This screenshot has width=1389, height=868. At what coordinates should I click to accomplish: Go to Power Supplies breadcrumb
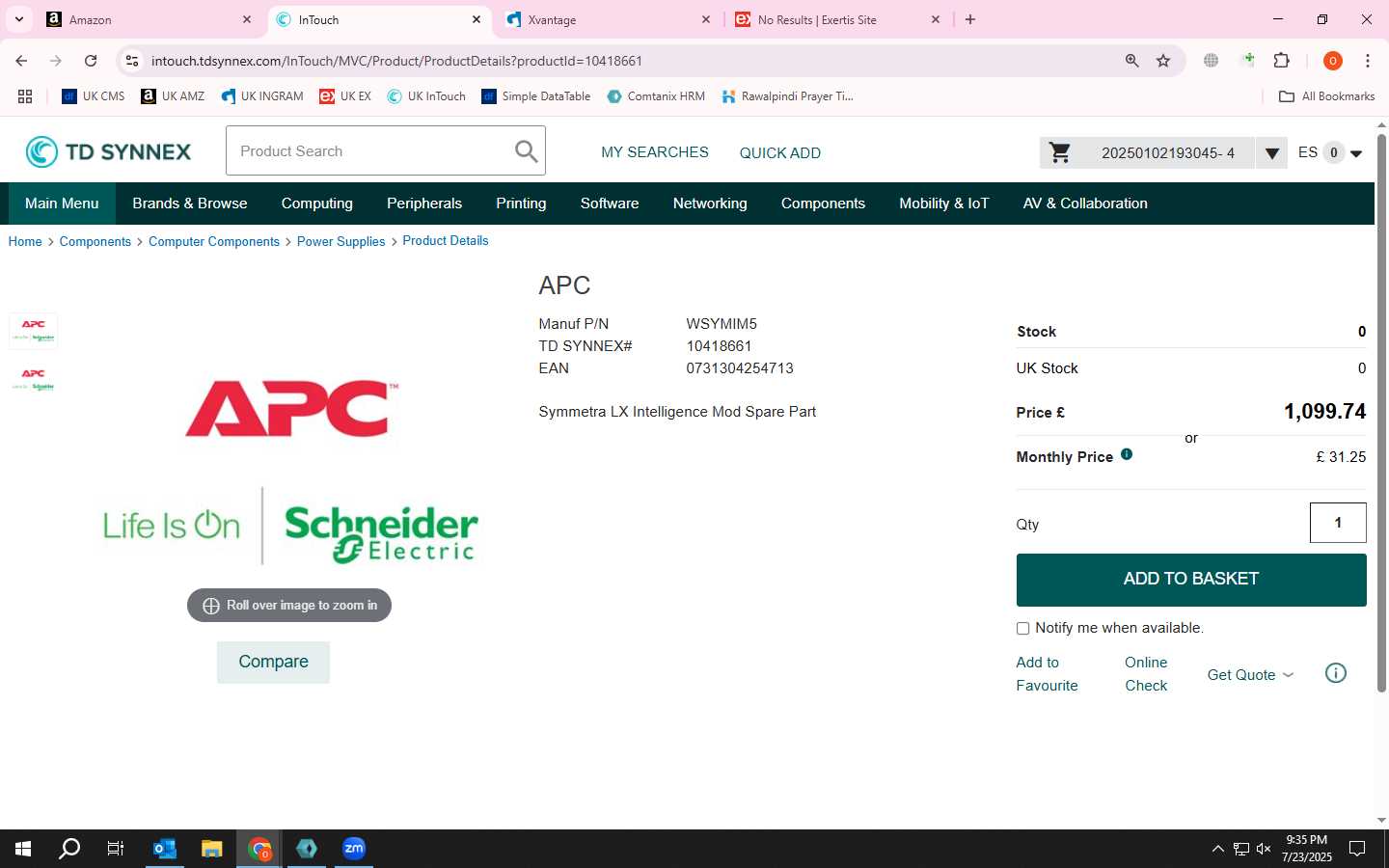coord(340,241)
